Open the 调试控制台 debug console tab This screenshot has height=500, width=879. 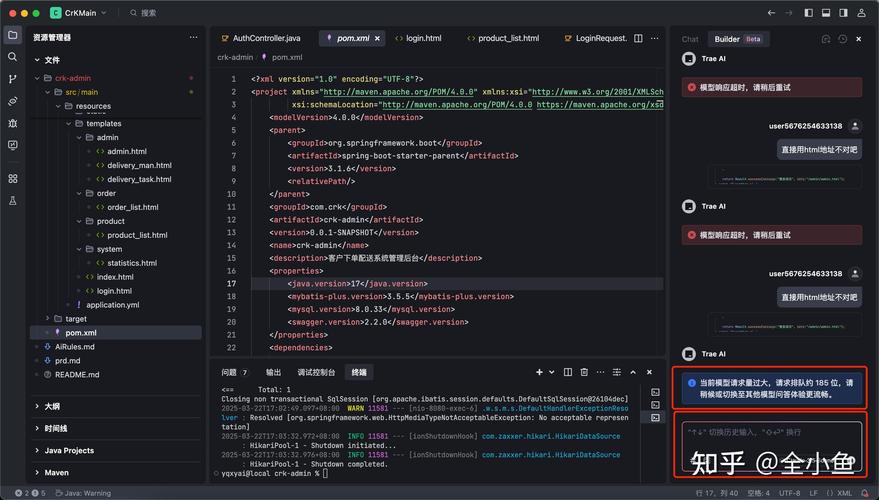(316, 372)
